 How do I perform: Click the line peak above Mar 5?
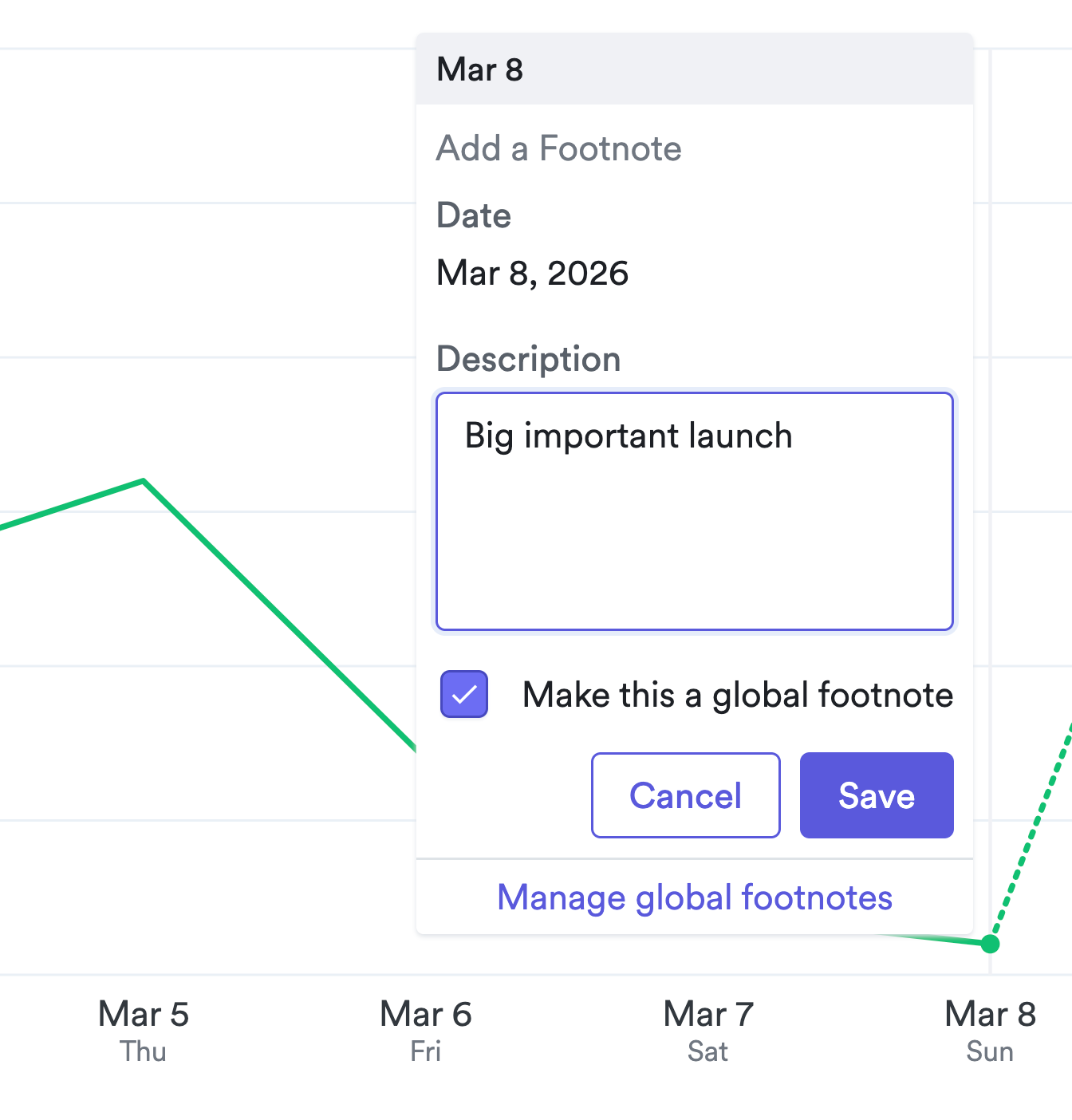(x=144, y=481)
